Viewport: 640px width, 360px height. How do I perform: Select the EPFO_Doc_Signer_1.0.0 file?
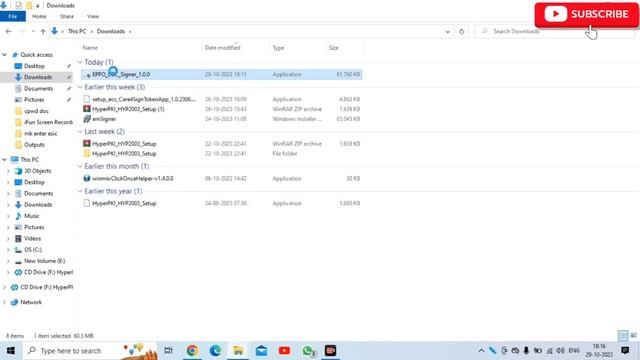pyautogui.click(x=221, y=74)
